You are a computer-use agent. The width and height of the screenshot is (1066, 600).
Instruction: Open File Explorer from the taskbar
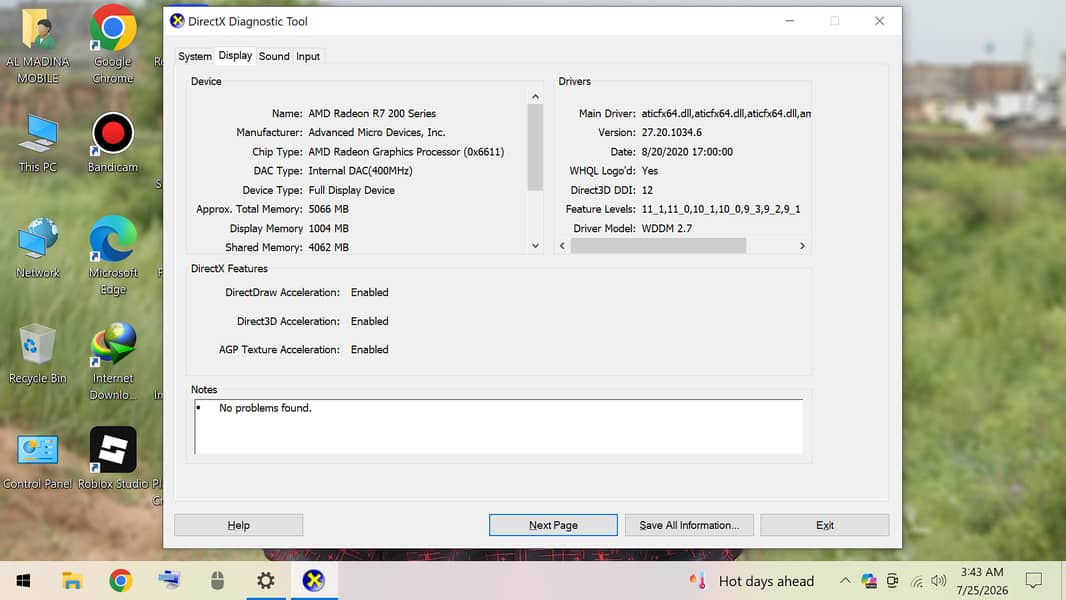72,581
